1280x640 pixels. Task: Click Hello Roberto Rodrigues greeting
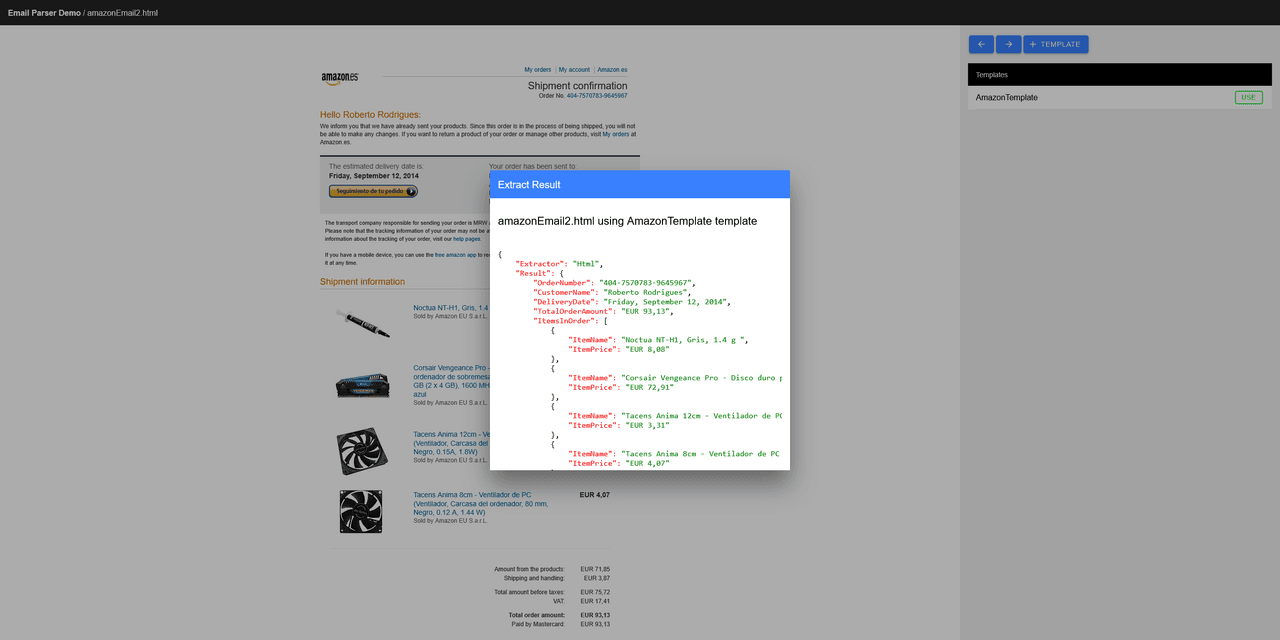370,115
